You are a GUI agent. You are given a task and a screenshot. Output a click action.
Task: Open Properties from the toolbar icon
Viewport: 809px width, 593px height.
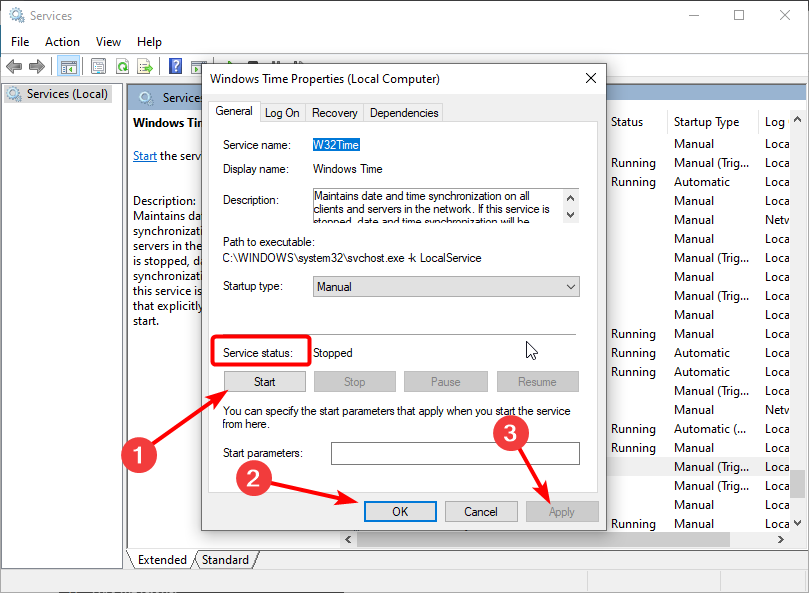pos(98,67)
